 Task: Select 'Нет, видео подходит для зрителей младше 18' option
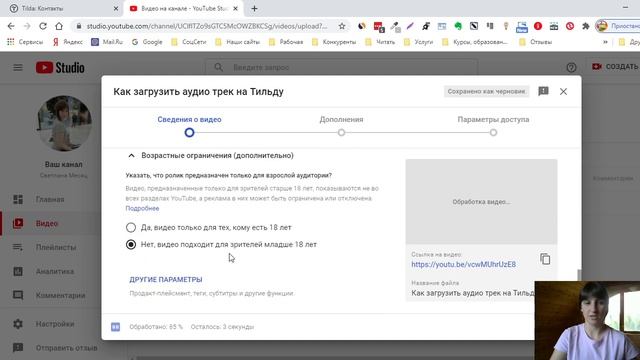(131, 244)
